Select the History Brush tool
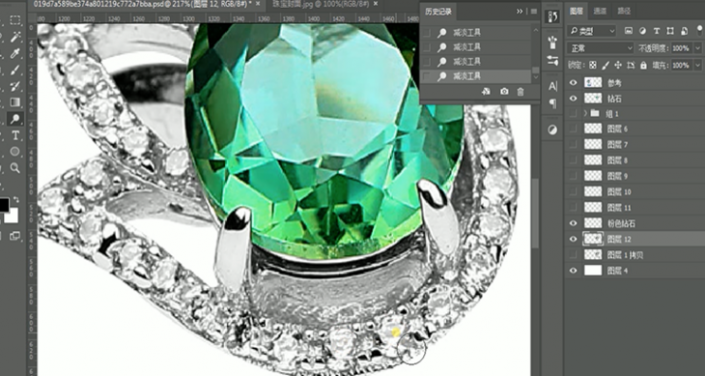Screen dimensions: 705x376 tap(15, 86)
